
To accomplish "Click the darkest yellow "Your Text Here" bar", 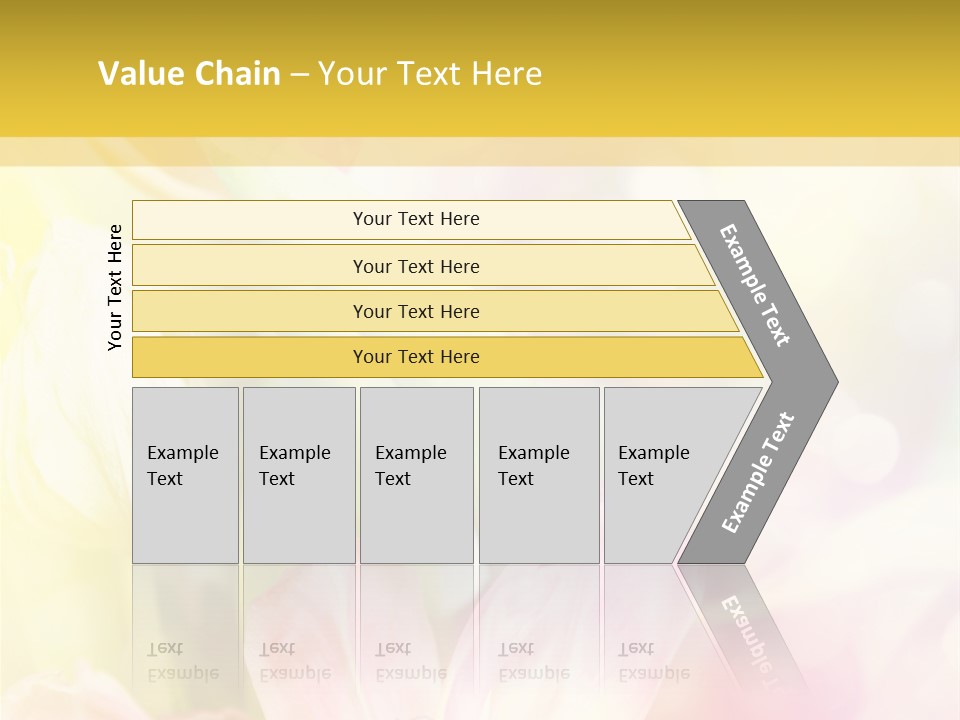I will (416, 357).
